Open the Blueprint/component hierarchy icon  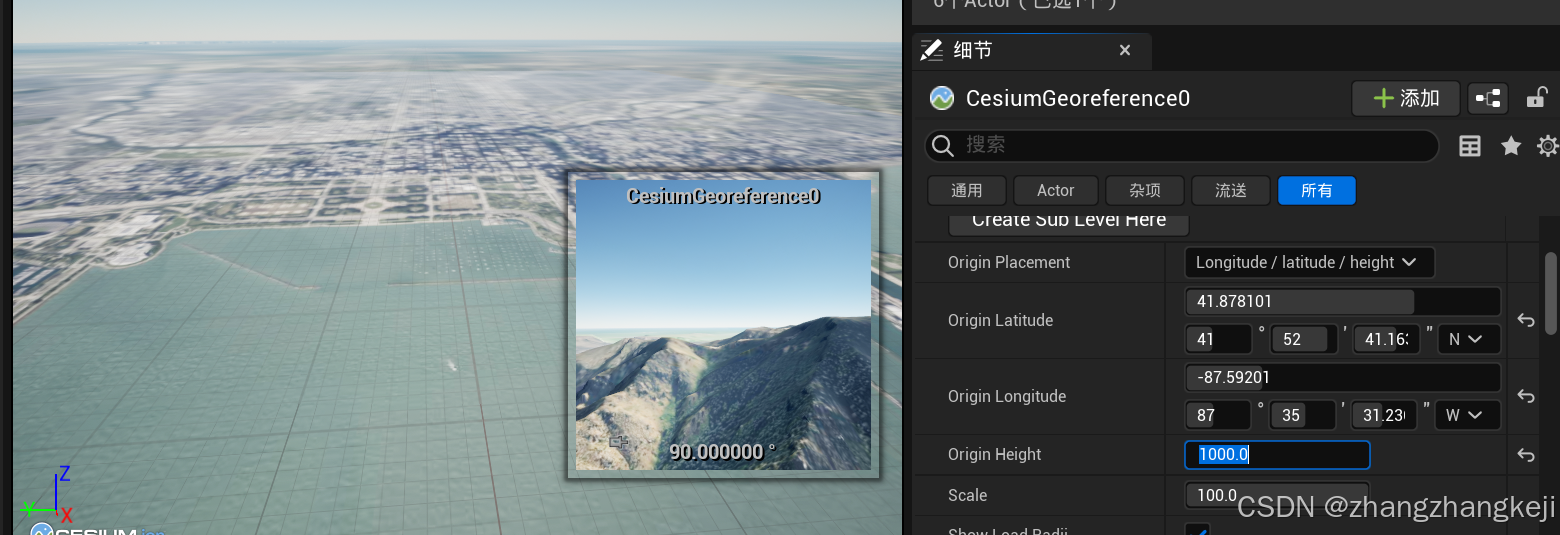(x=1489, y=98)
